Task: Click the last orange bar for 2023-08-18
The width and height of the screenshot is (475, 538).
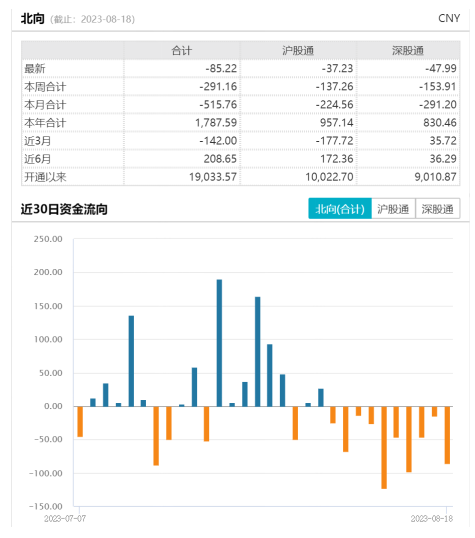Action: click(447, 435)
